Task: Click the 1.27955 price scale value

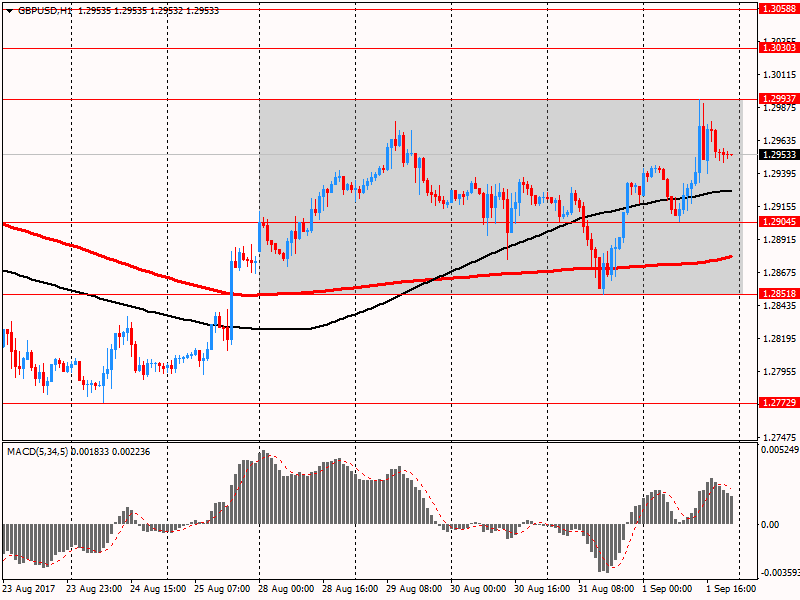Action: point(779,372)
